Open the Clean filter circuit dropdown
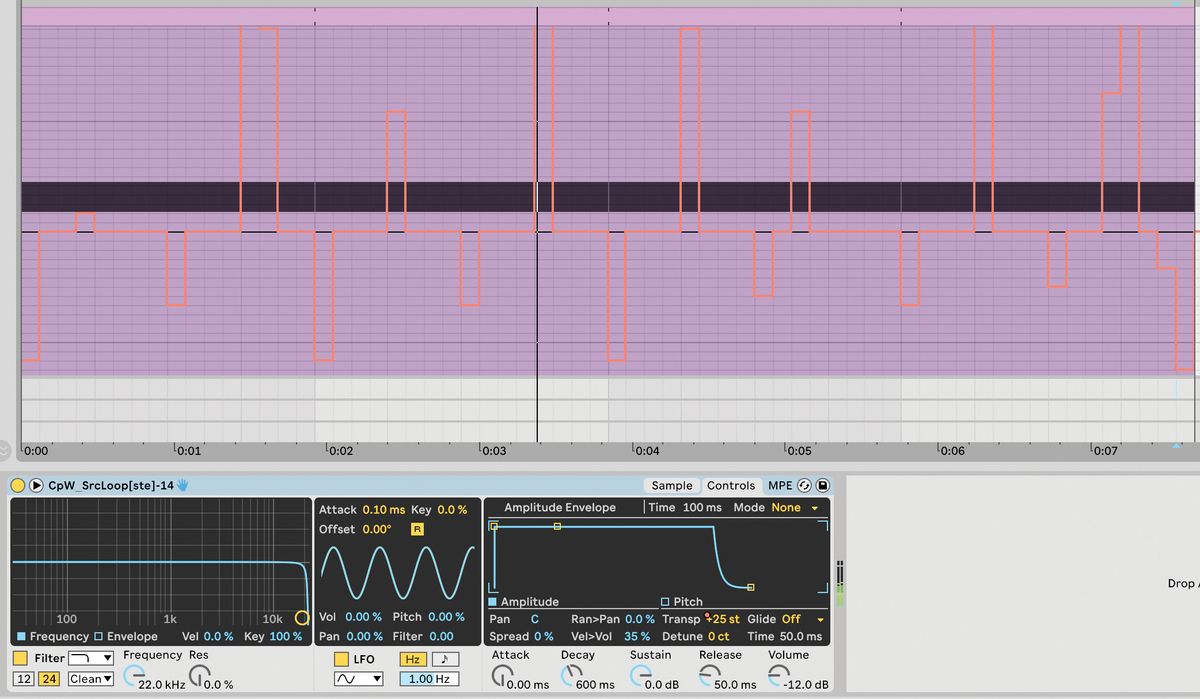This screenshot has width=1200, height=699. tap(91, 679)
